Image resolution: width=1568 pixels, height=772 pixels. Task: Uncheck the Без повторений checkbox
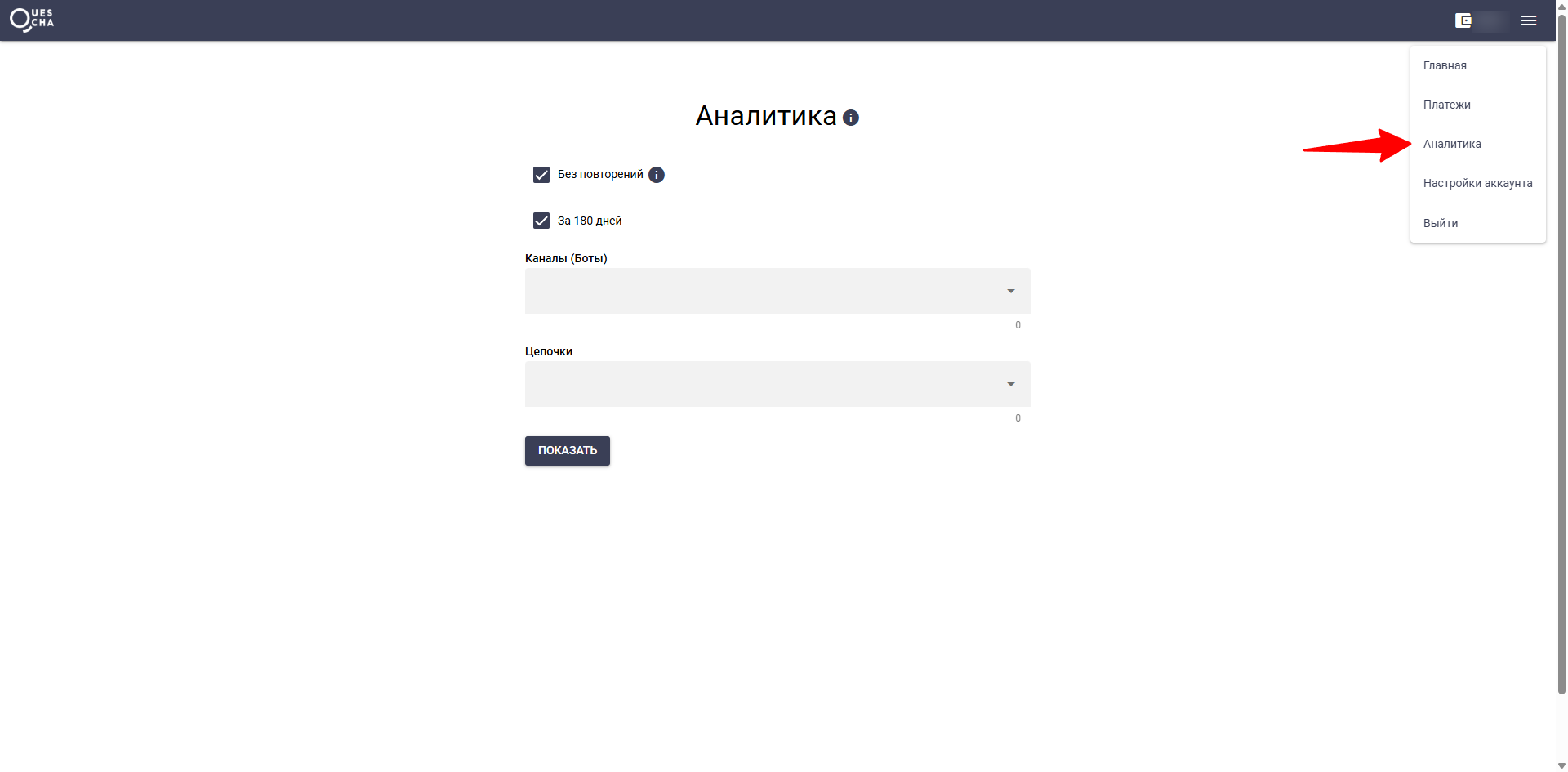[x=542, y=174]
